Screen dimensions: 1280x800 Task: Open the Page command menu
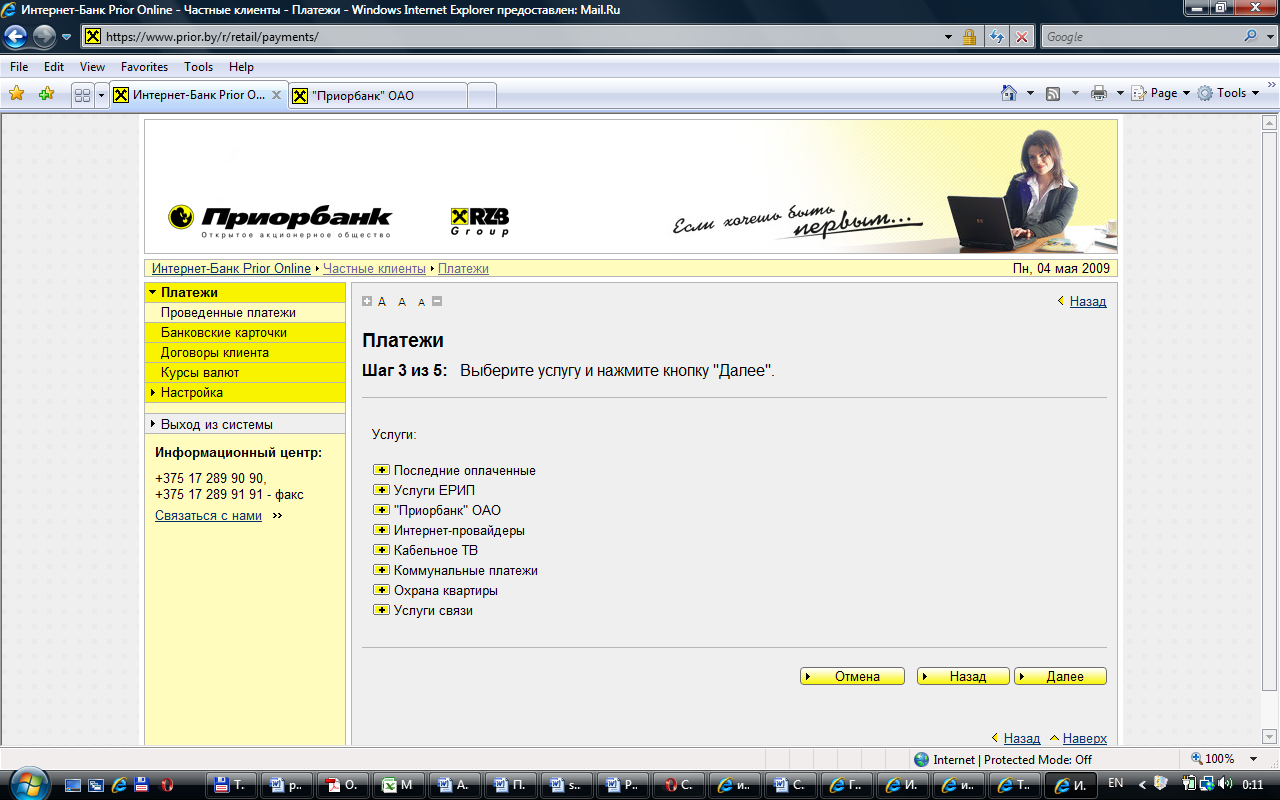1161,93
